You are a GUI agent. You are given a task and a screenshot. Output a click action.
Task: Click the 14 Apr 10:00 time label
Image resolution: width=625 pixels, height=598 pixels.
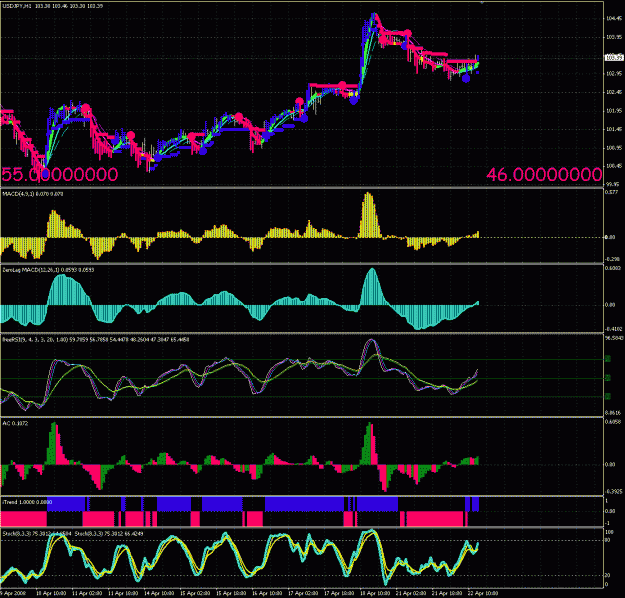pos(159,593)
